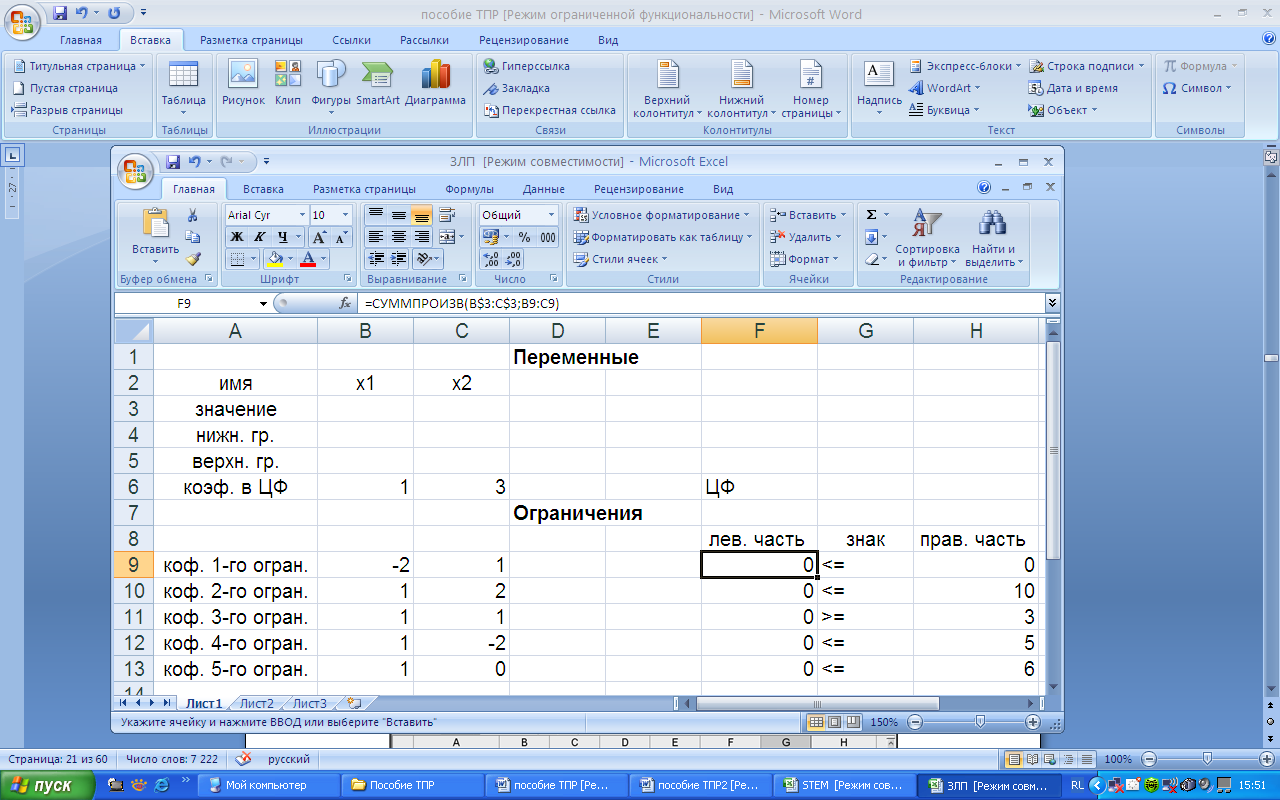
Task: Apply percent style in Excel
Action: click(525, 237)
